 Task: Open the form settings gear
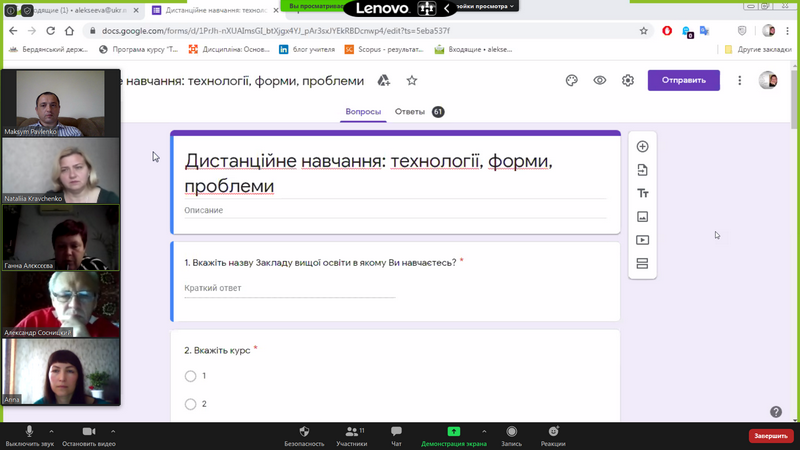[x=628, y=80]
